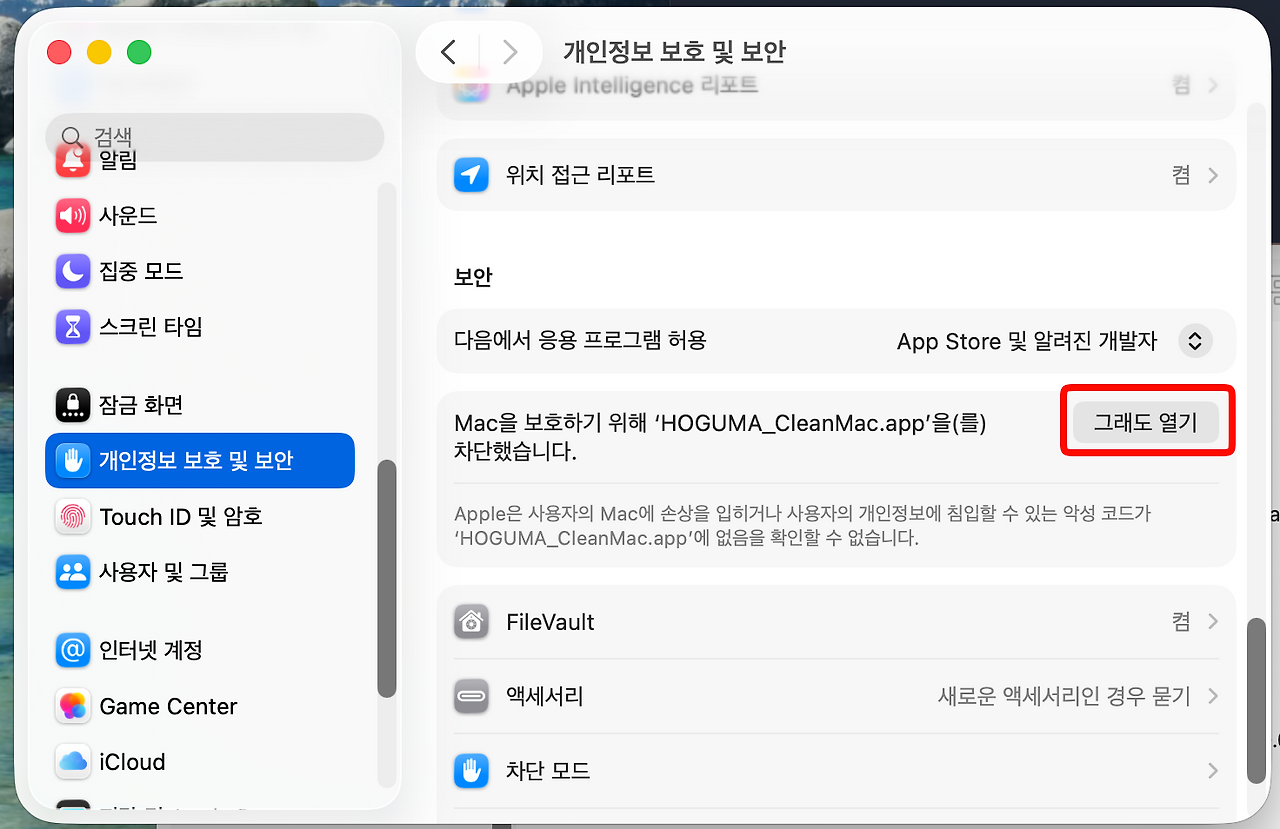Expand 위치 접근 리포트 row chevron
Screen dimensions: 1280x829
click(x=1213, y=175)
